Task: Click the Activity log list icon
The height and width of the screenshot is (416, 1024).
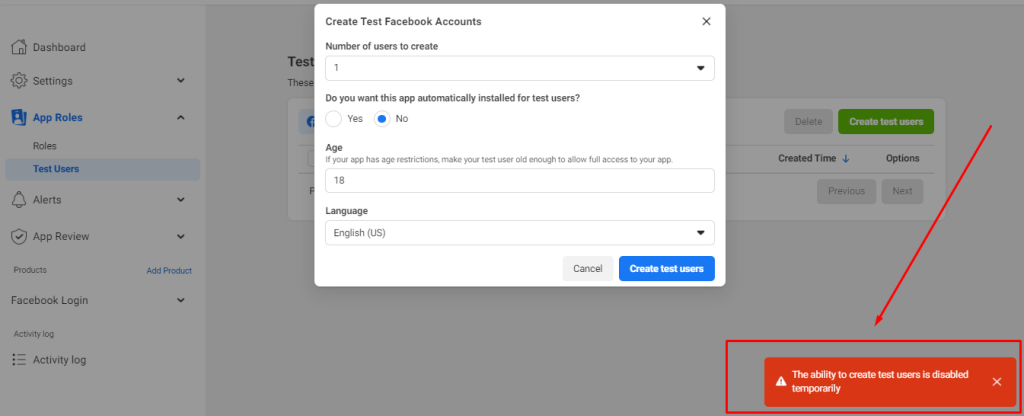Action: click(19, 360)
